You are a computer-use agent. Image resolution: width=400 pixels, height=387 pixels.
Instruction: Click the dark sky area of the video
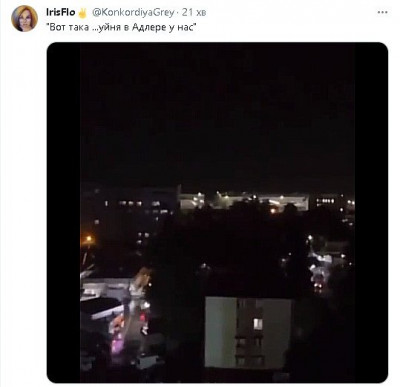point(217,113)
